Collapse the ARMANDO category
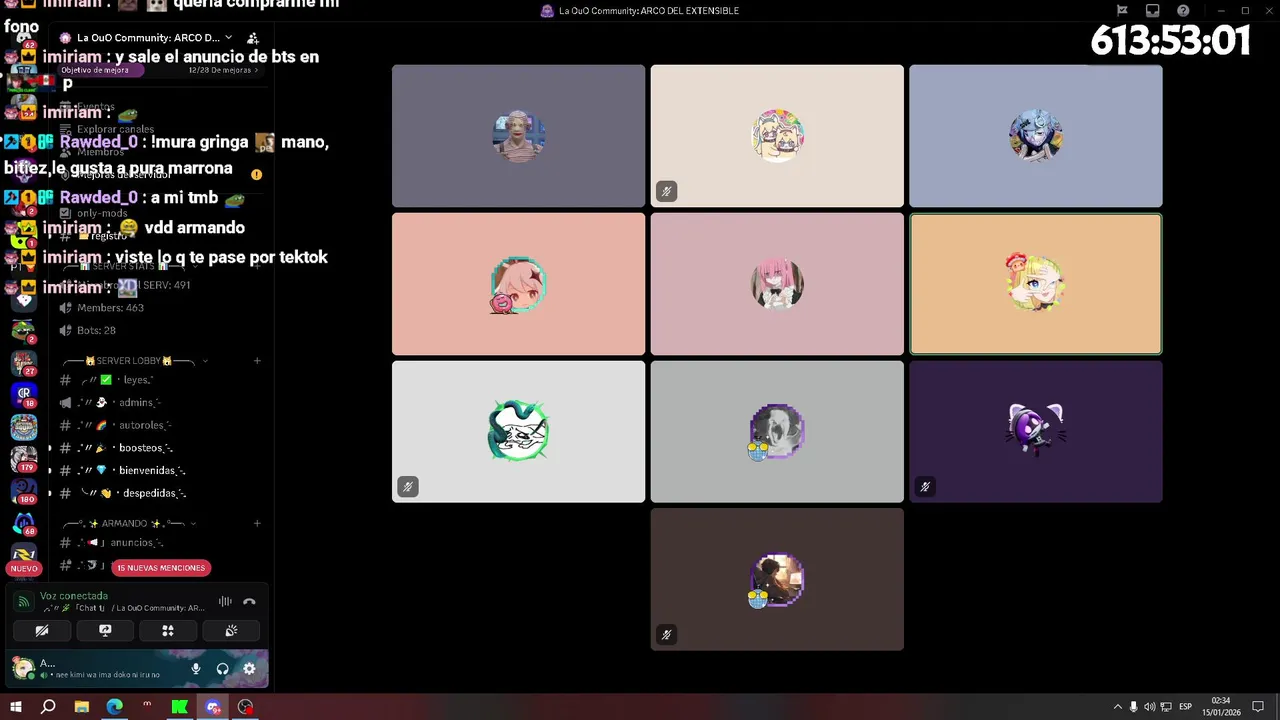This screenshot has width=1280, height=720. (130, 523)
